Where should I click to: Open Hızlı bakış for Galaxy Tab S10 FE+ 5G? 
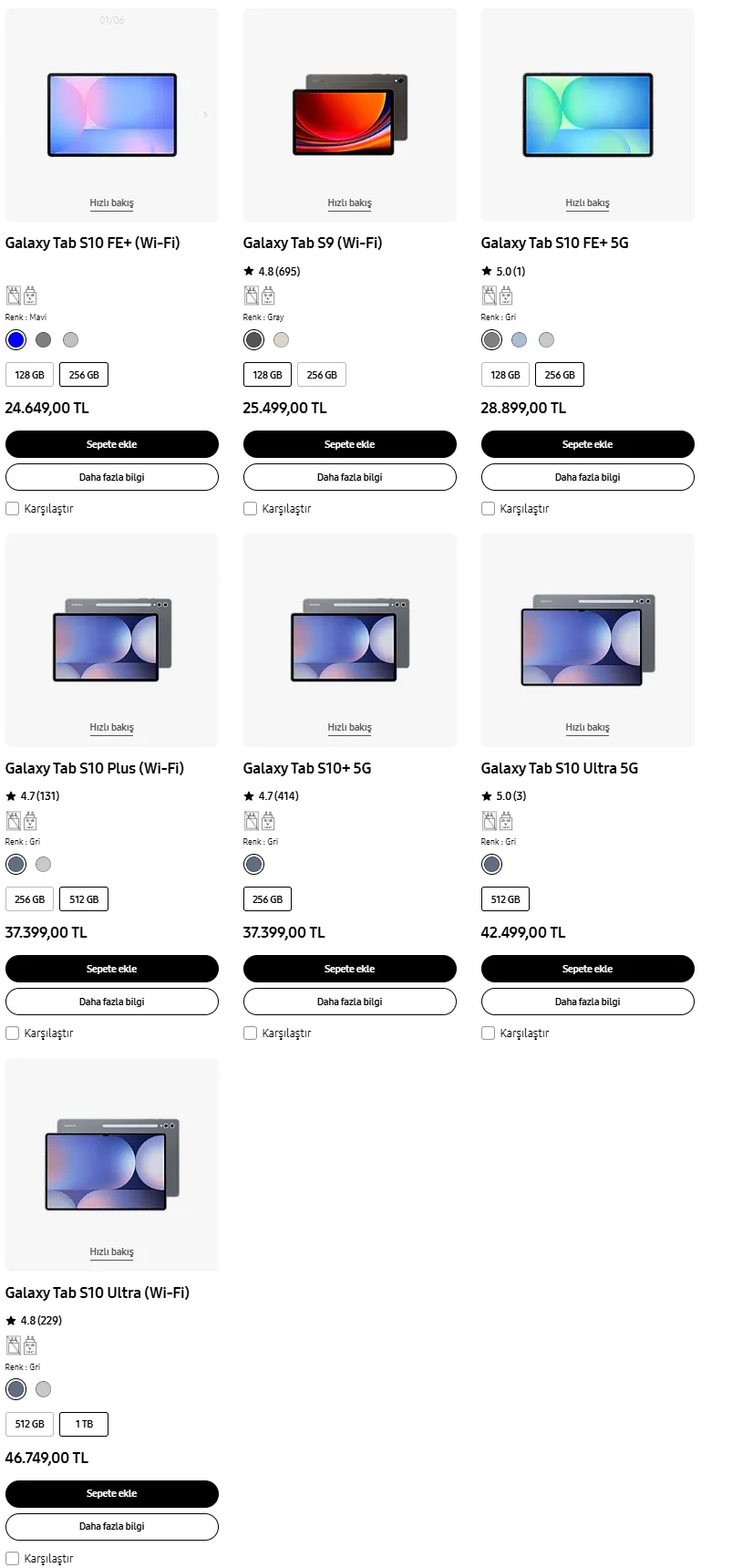[587, 202]
